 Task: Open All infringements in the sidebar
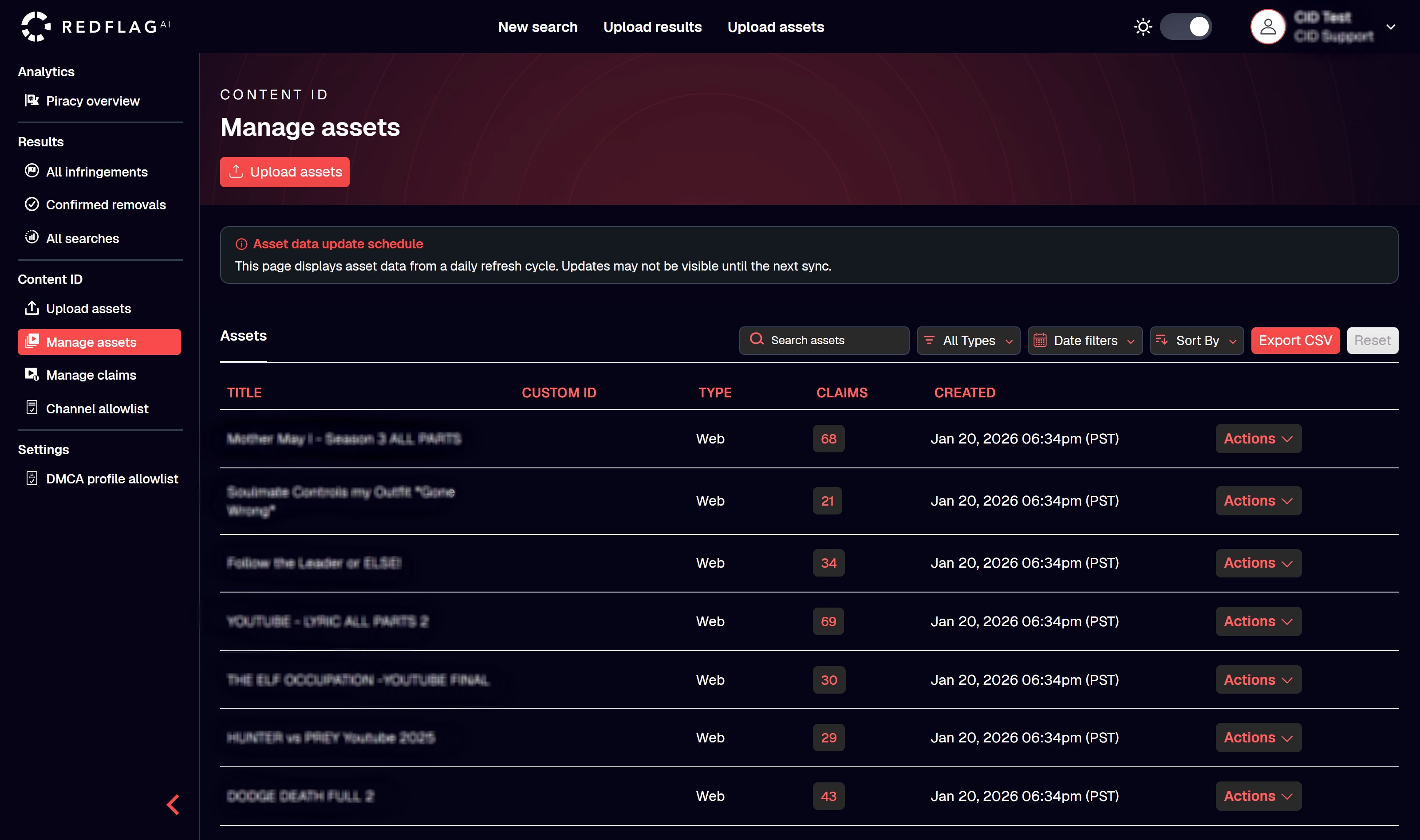[96, 172]
